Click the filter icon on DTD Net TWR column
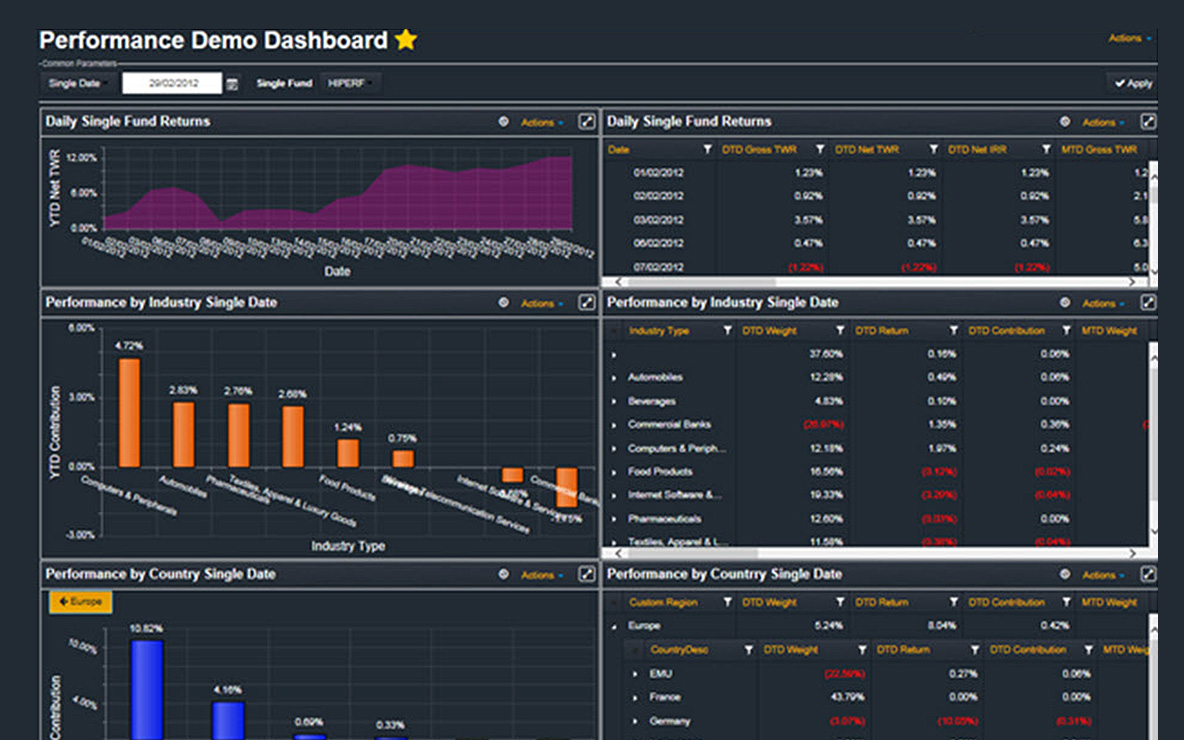The image size is (1184, 740). tap(933, 150)
